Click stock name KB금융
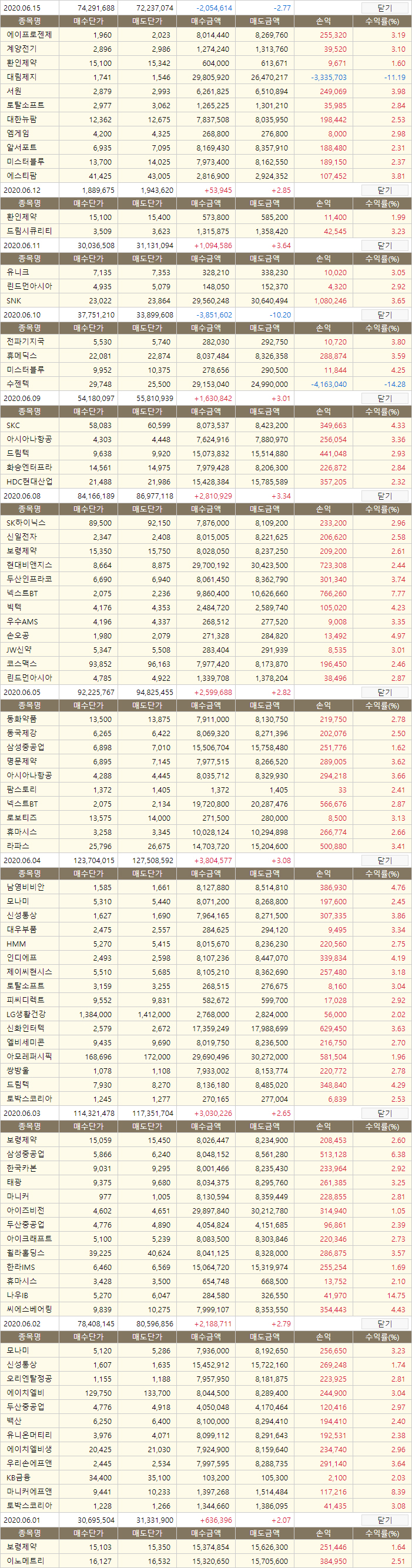This screenshot has width=412, height=1568. [x=18, y=1477]
